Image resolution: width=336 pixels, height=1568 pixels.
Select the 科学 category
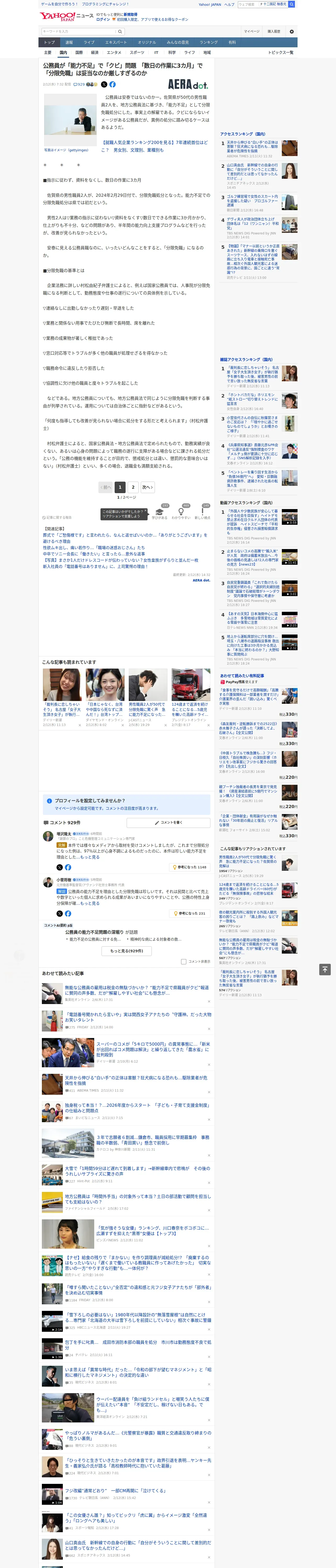click(172, 52)
